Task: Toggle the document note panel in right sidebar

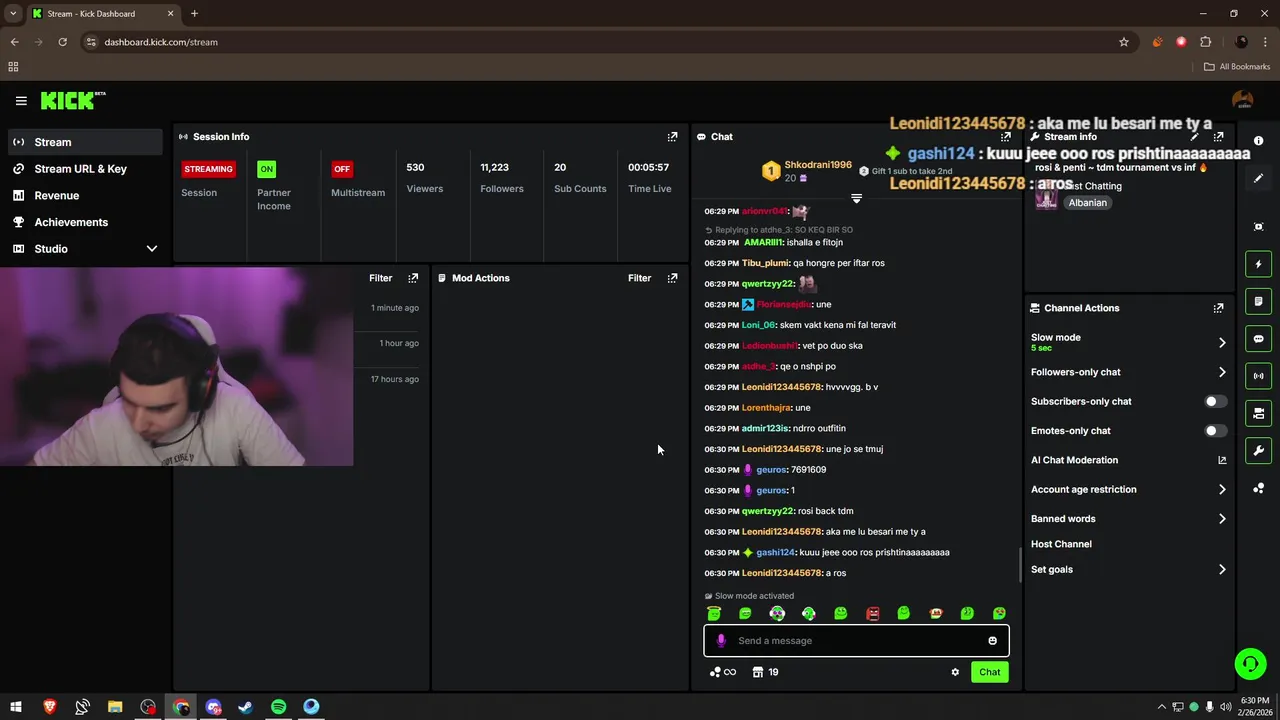Action: pyautogui.click(x=1259, y=301)
